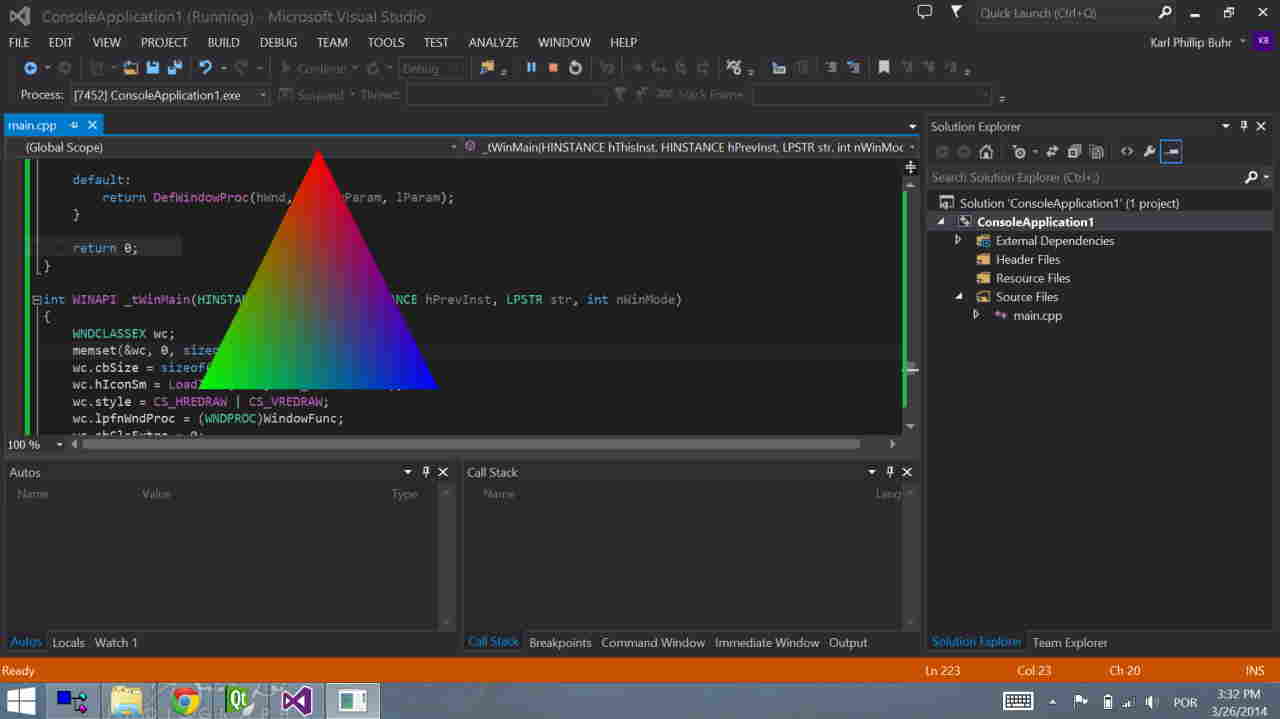This screenshot has height=719, width=1280.
Task: Open the Windows Start button
Action: coord(21,701)
